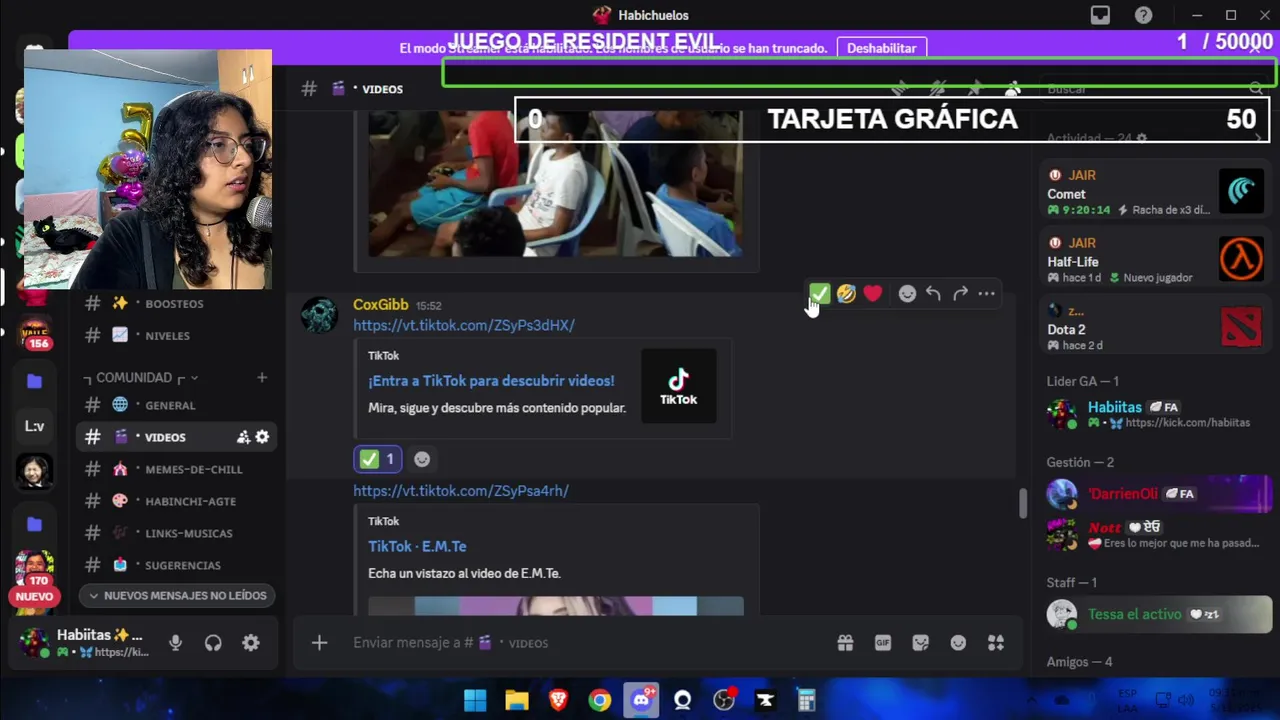The height and width of the screenshot is (720, 1280).
Task: Add a channel to COMUNIDAD category
Action: tap(262, 377)
